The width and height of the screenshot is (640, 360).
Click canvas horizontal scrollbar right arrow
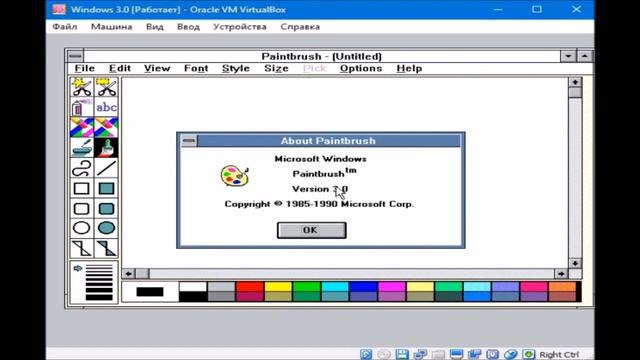(561, 274)
